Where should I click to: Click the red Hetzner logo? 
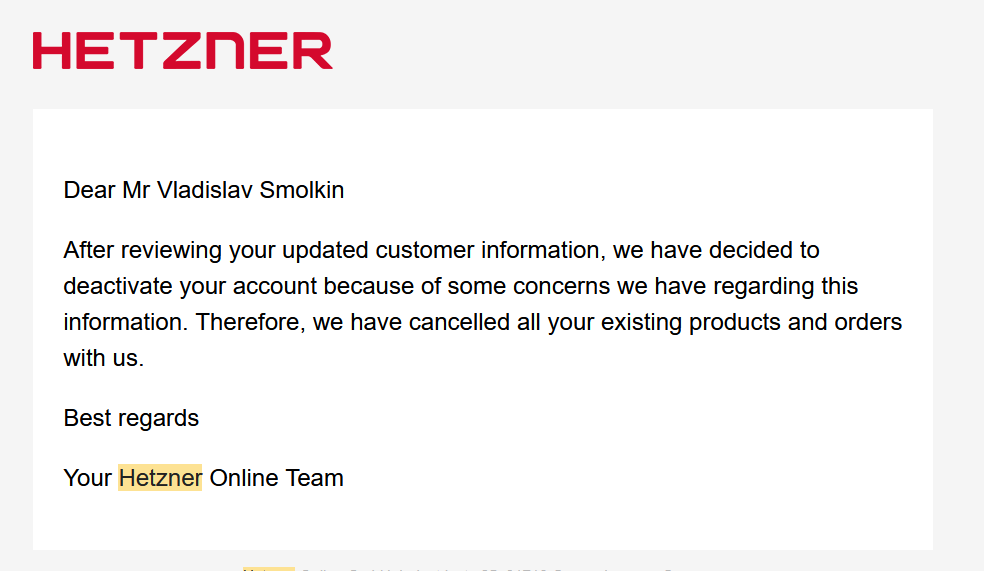(x=182, y=51)
